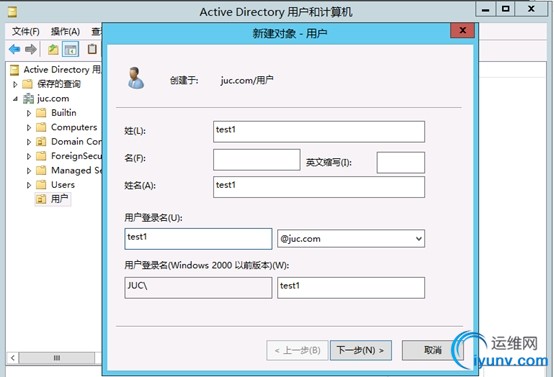Select the juc.com tree item label
554x377 pixels.
[53, 99]
